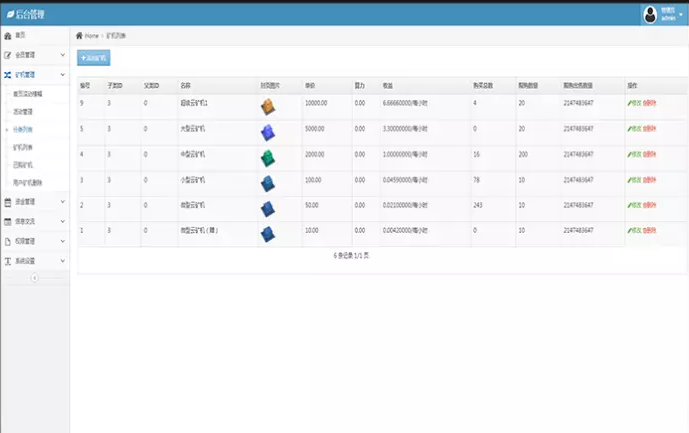Screen dimensions: 689x433
Task: Click the Home breadcrumb link
Action: [91, 36]
